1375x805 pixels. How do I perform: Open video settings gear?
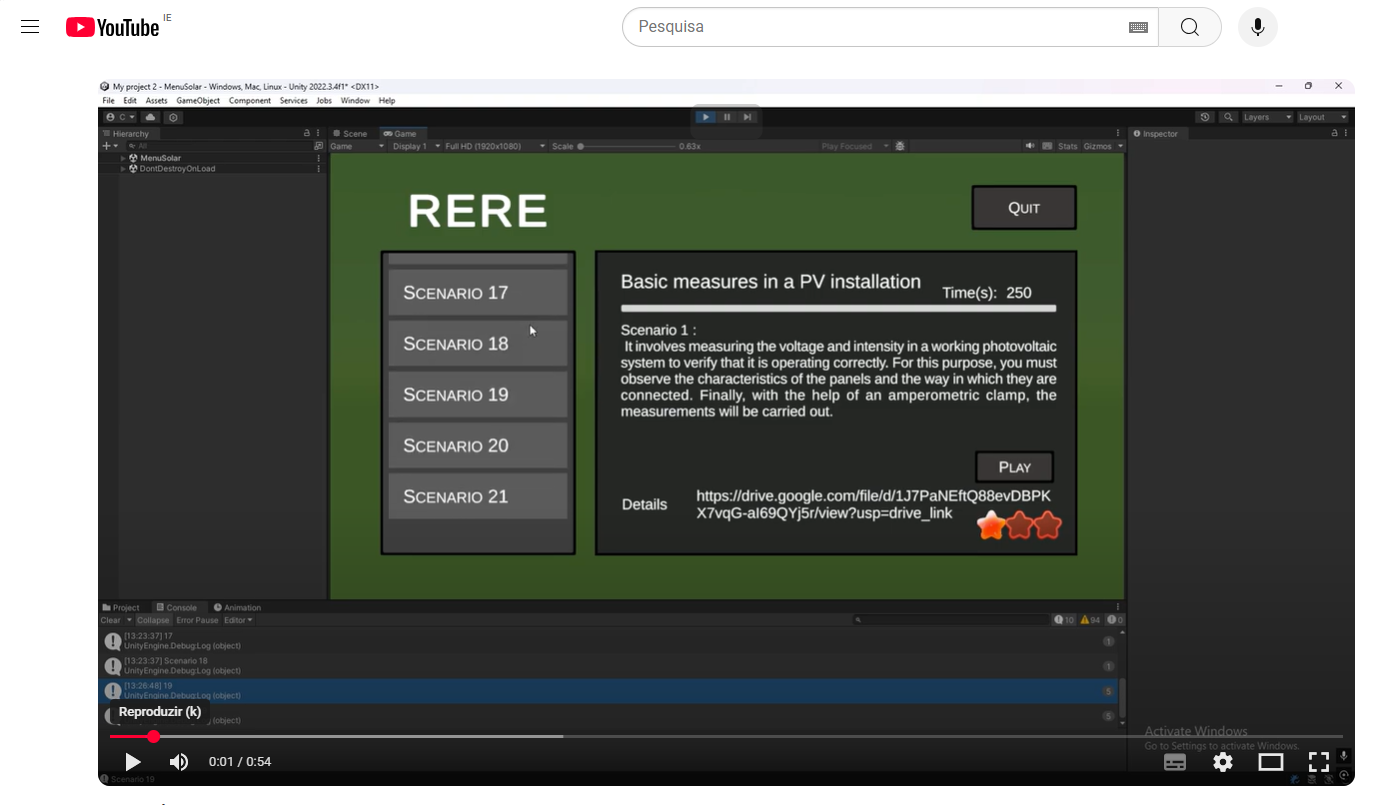click(x=1222, y=762)
